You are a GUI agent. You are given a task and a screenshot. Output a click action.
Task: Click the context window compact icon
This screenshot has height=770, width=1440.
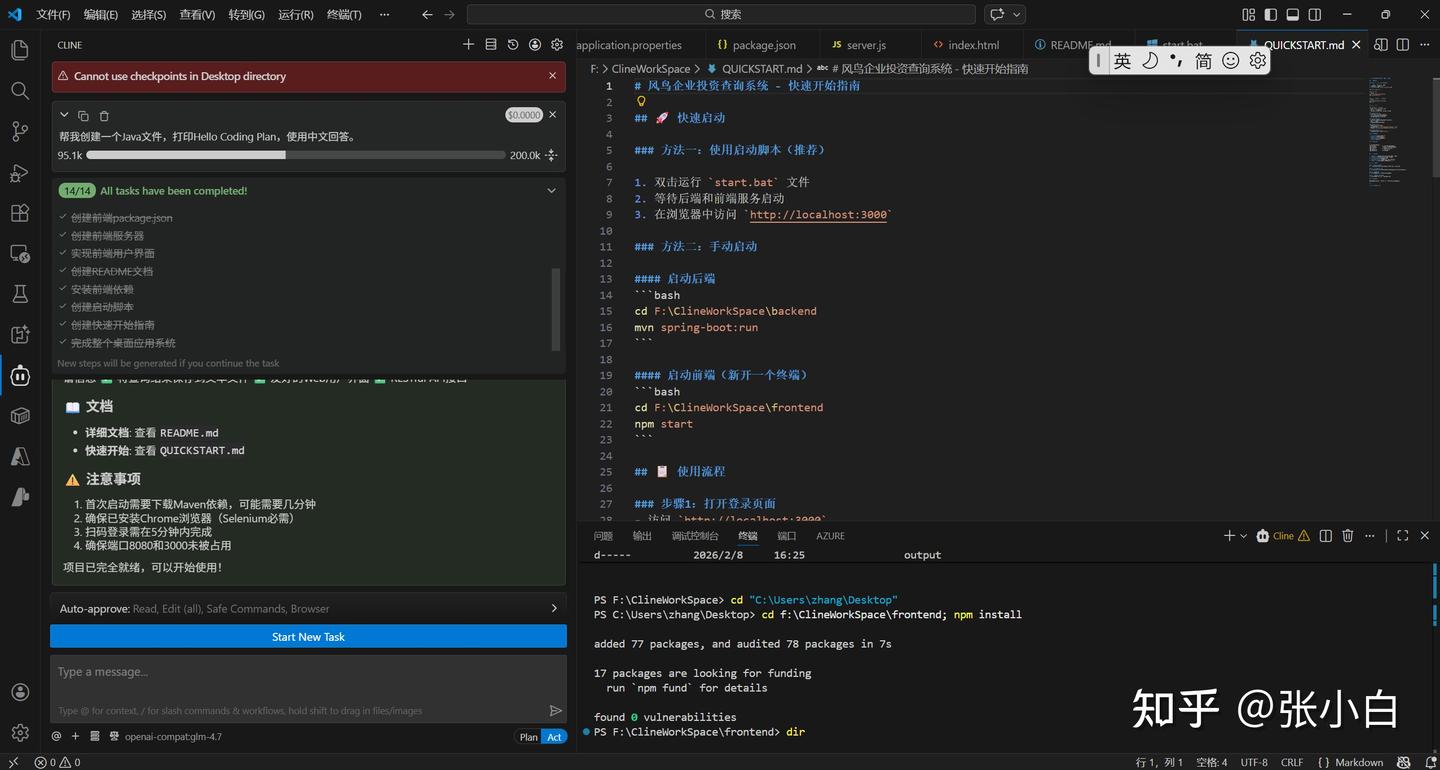(551, 155)
